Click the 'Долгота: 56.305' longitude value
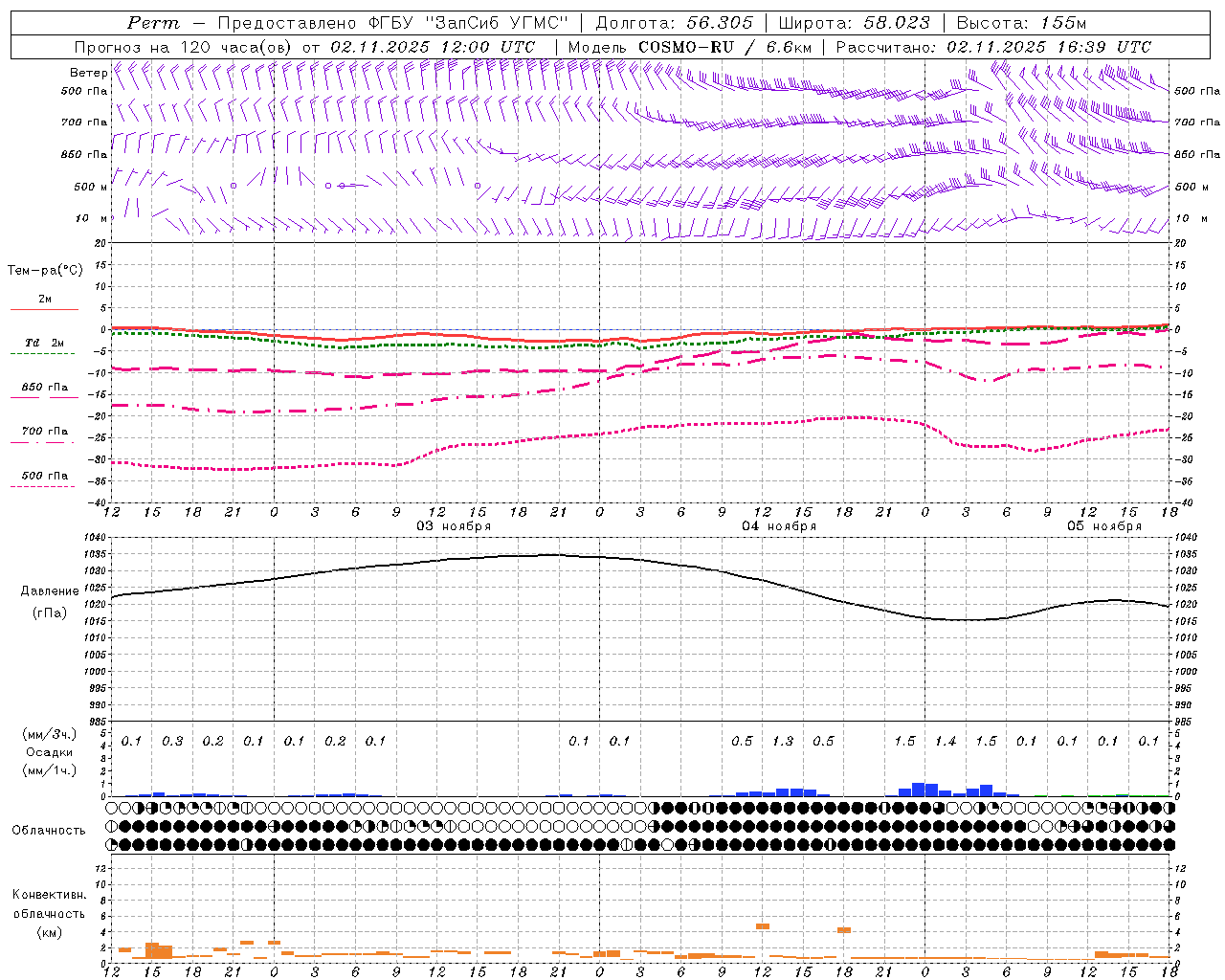Image resolution: width=1225 pixels, height=980 pixels. [674, 23]
